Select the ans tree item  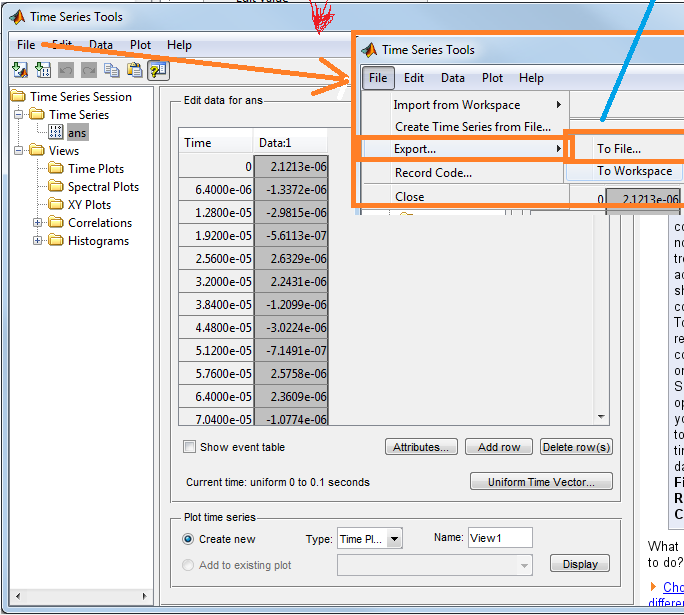tap(77, 133)
